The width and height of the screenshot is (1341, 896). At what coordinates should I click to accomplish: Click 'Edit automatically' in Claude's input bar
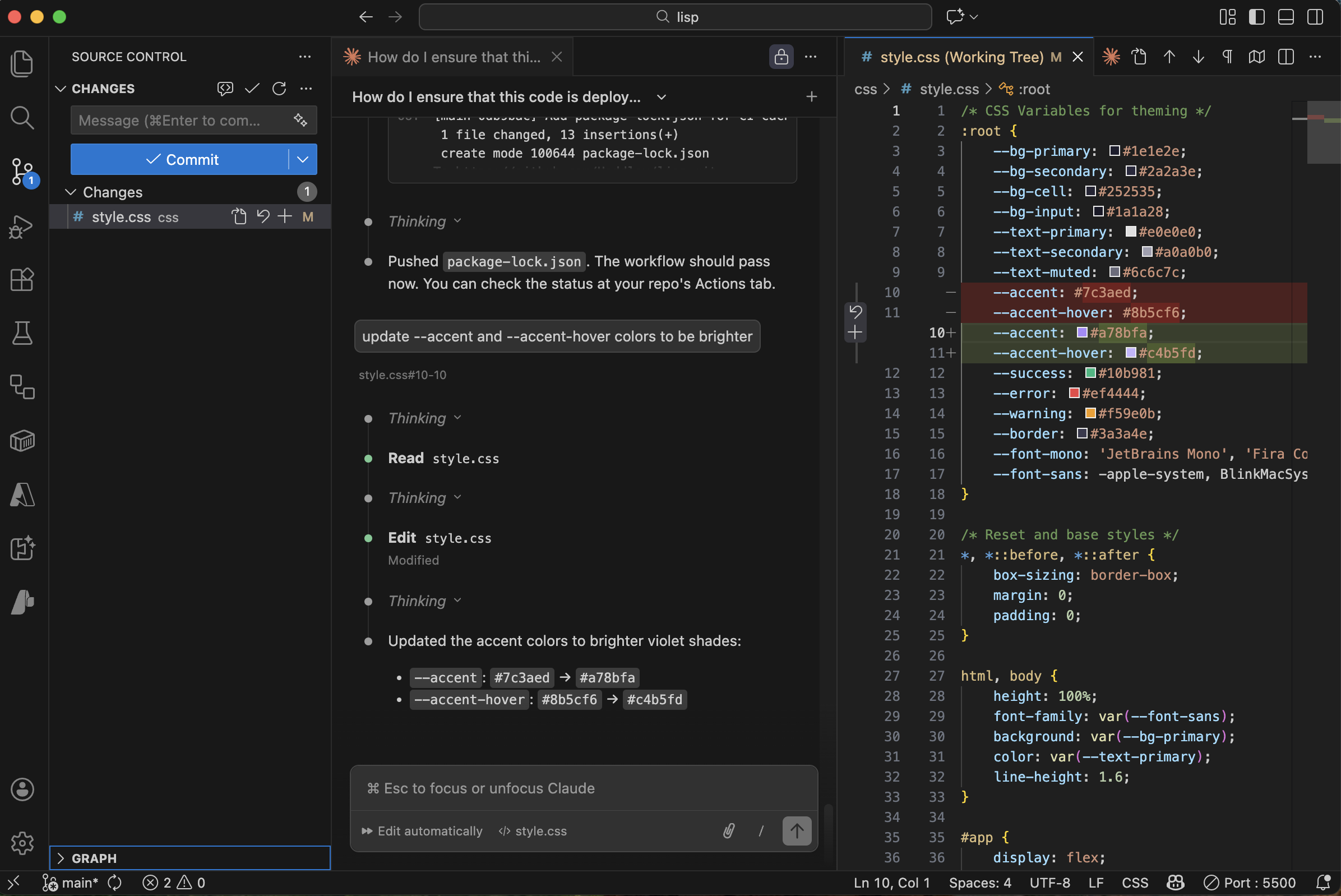pos(429,831)
